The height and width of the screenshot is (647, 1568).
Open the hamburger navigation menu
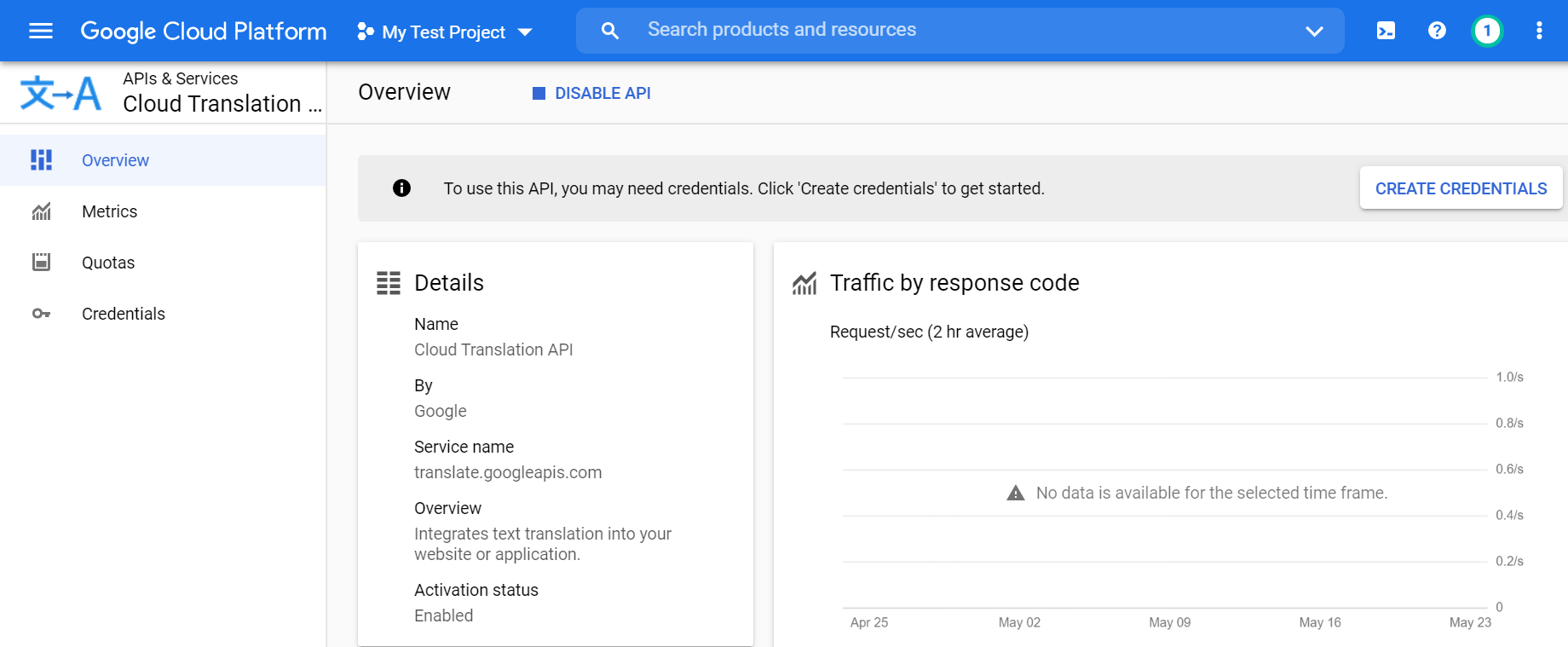(41, 31)
